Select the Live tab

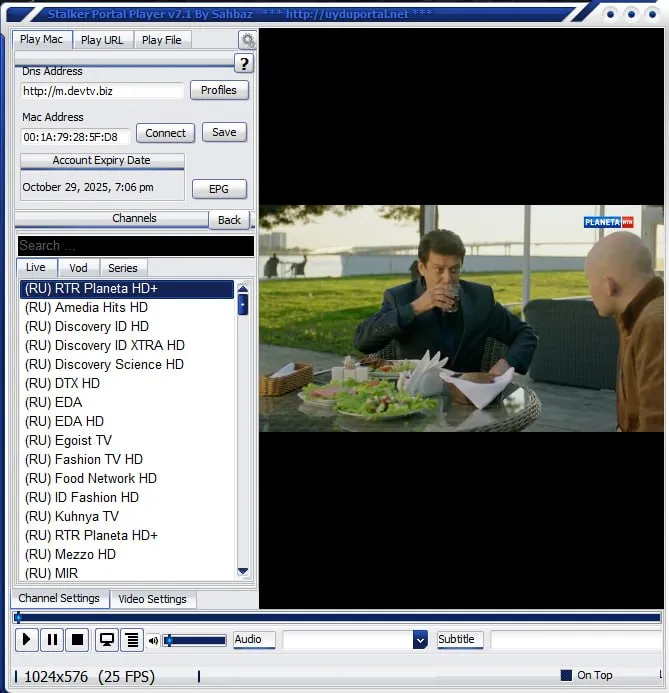[x=36, y=267]
